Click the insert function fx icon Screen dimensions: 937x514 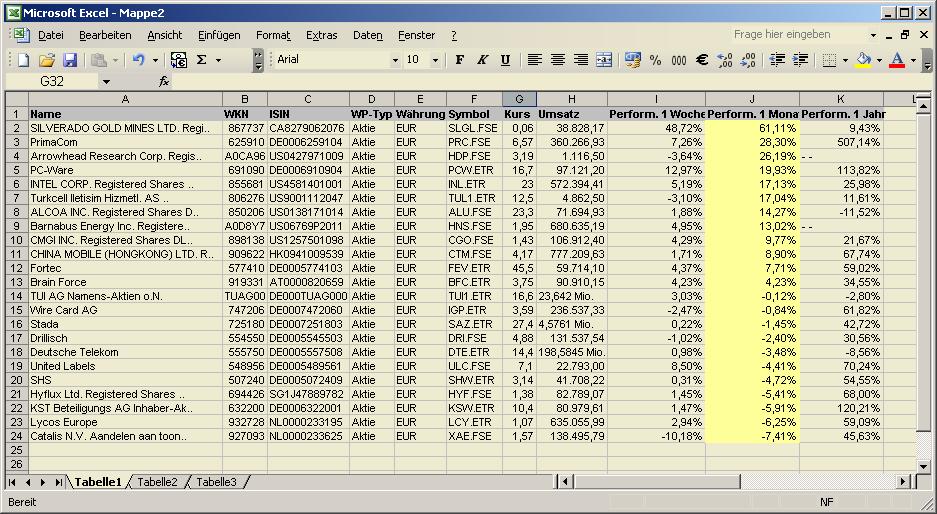pos(164,81)
